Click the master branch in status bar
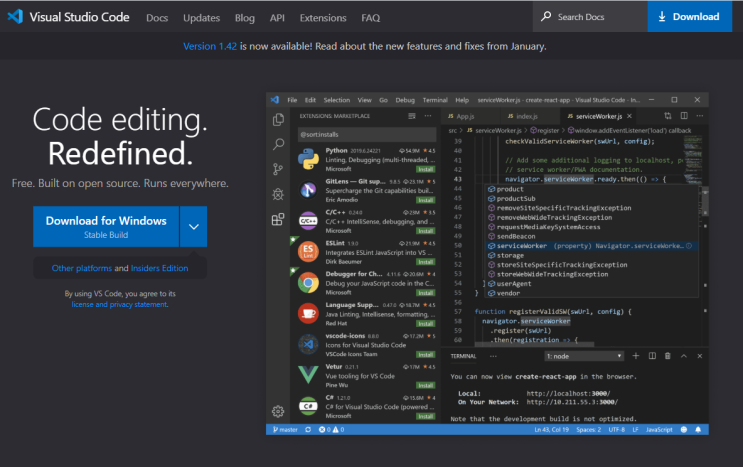 [x=285, y=430]
